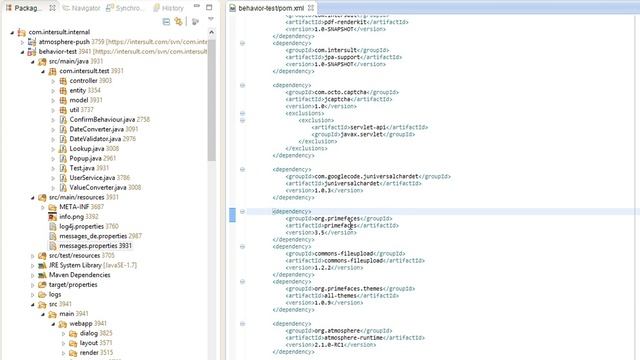Select logs folder
This screenshot has width=640, height=360.
pyautogui.click(x=50, y=295)
